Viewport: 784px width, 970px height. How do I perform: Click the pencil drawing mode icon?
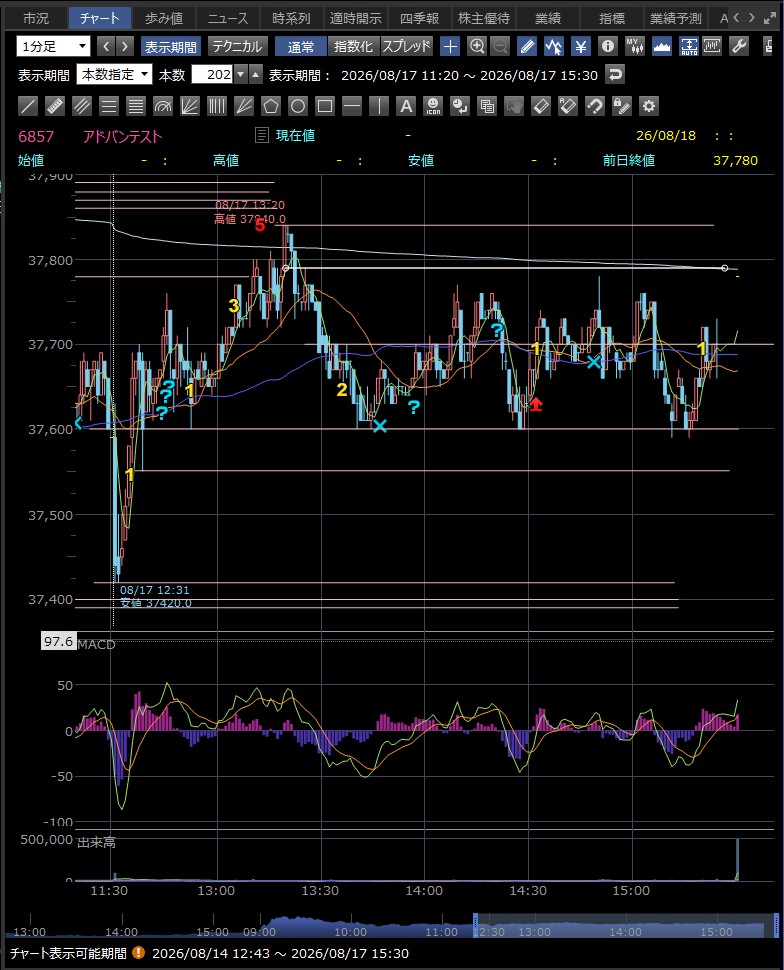[x=527, y=46]
